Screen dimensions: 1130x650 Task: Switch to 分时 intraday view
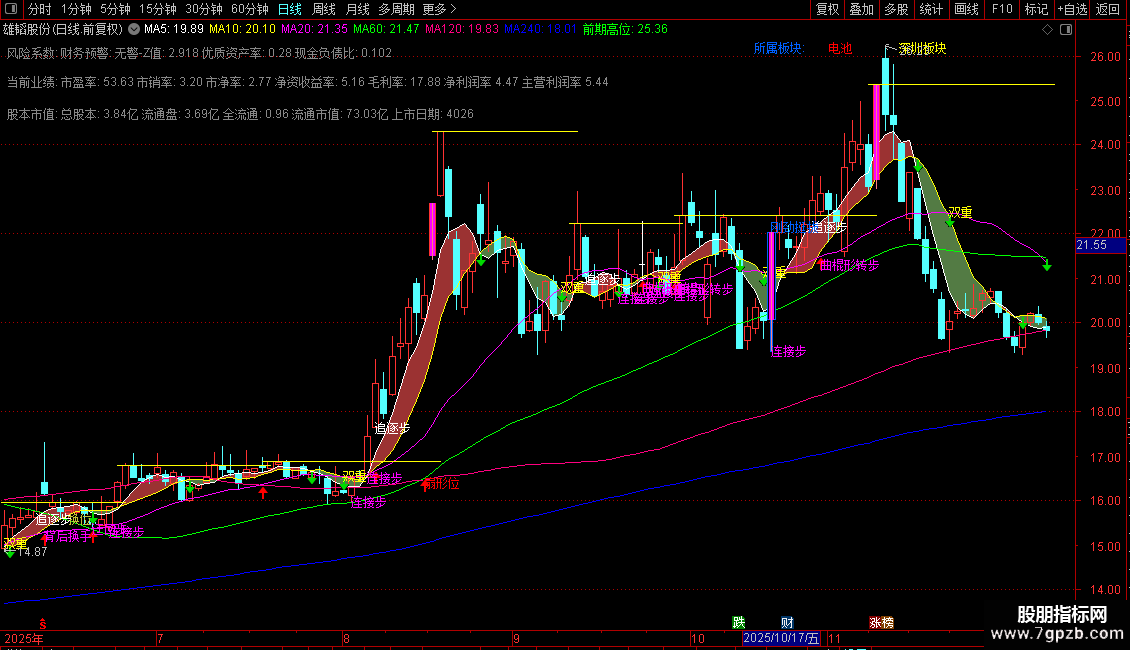tap(40, 9)
